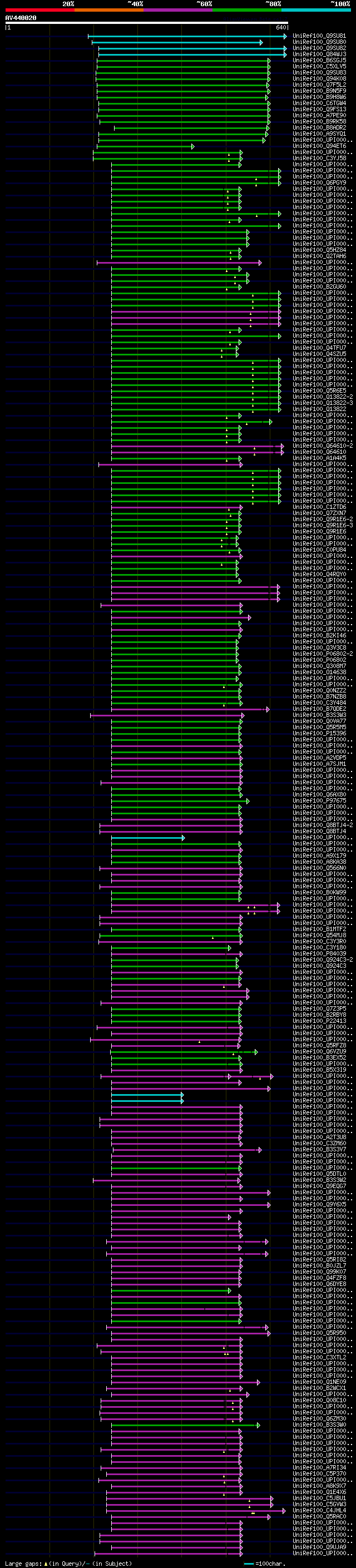356x1568 pixels.
Task: Select the UniRef100_A7PE90 label
Action: 319,115
